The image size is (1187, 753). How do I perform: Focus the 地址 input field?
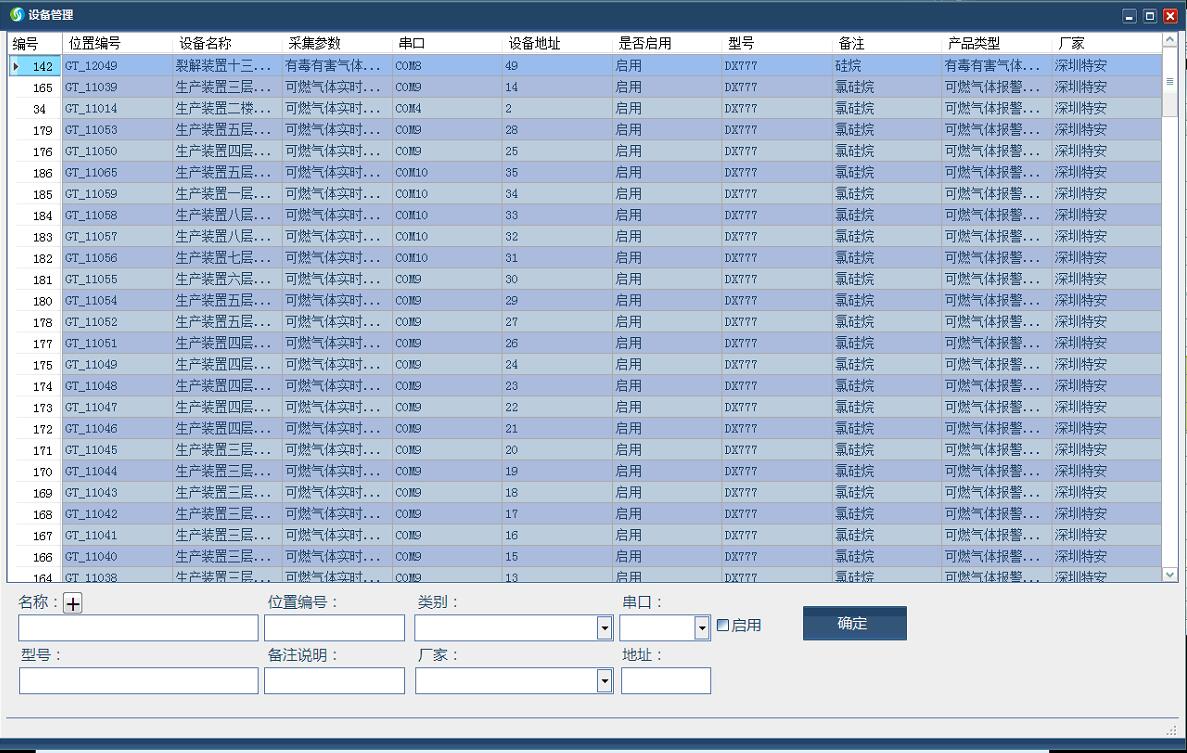[665, 681]
